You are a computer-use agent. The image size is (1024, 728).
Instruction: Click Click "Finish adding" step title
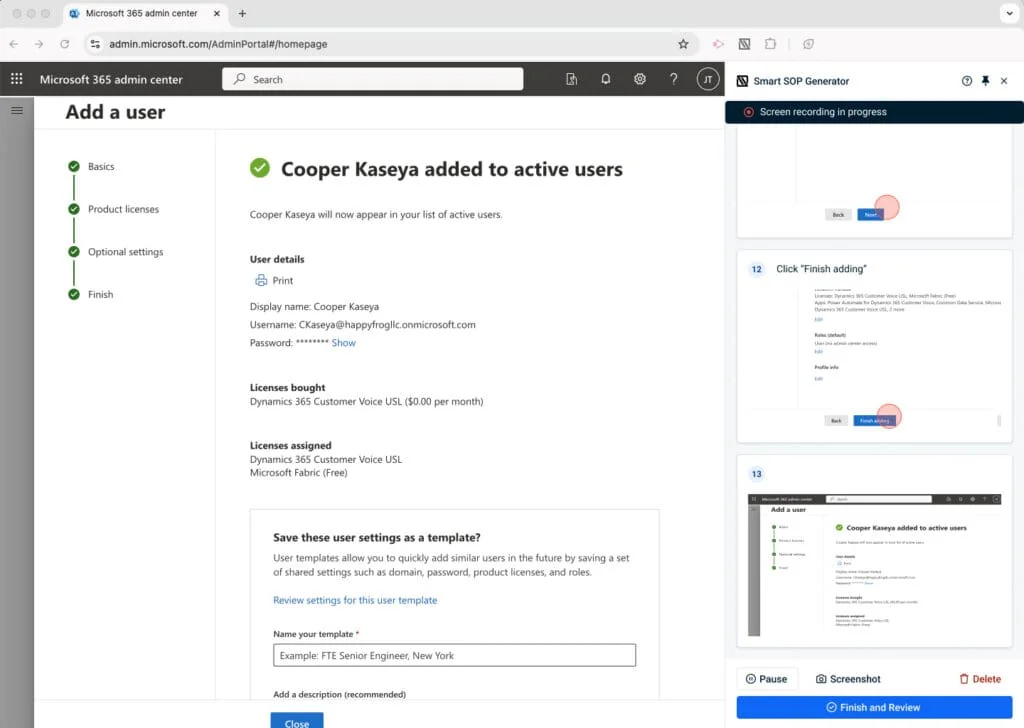coord(821,269)
